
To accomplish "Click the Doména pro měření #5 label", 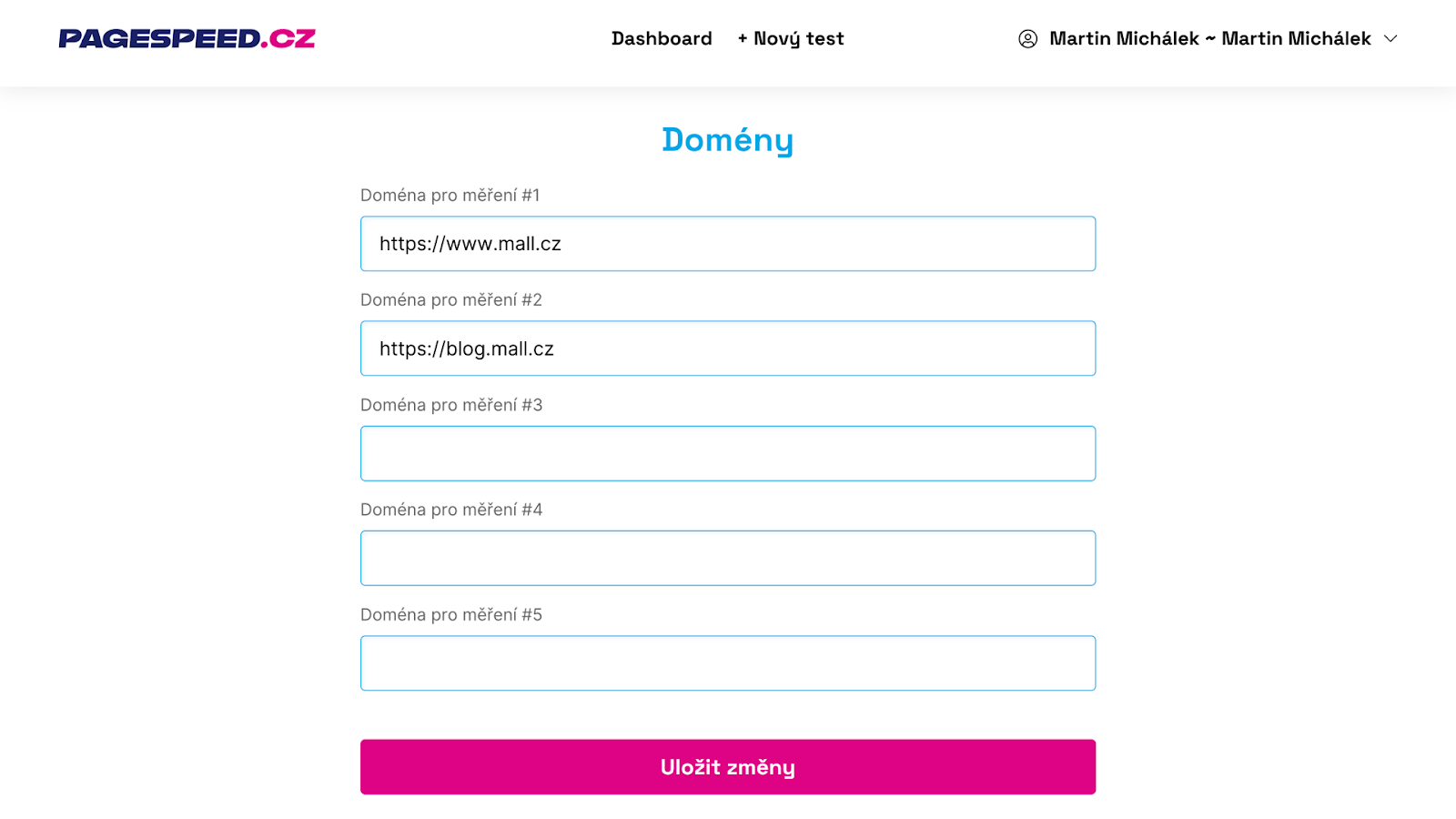I will tap(451, 614).
